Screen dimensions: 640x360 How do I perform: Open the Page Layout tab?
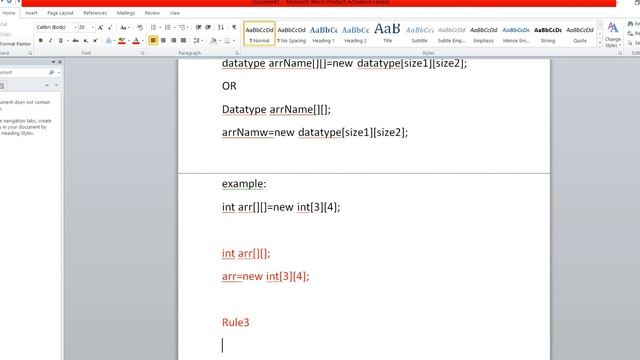[60, 13]
